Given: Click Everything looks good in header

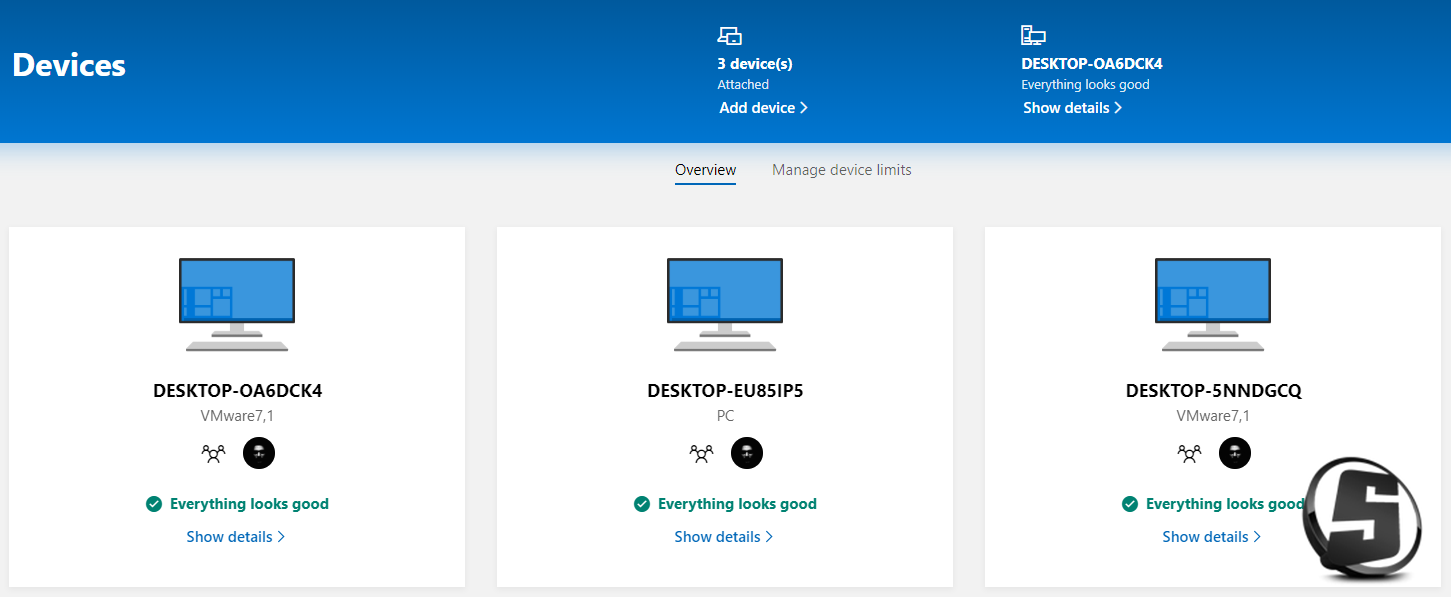Looking at the screenshot, I should click(1085, 85).
